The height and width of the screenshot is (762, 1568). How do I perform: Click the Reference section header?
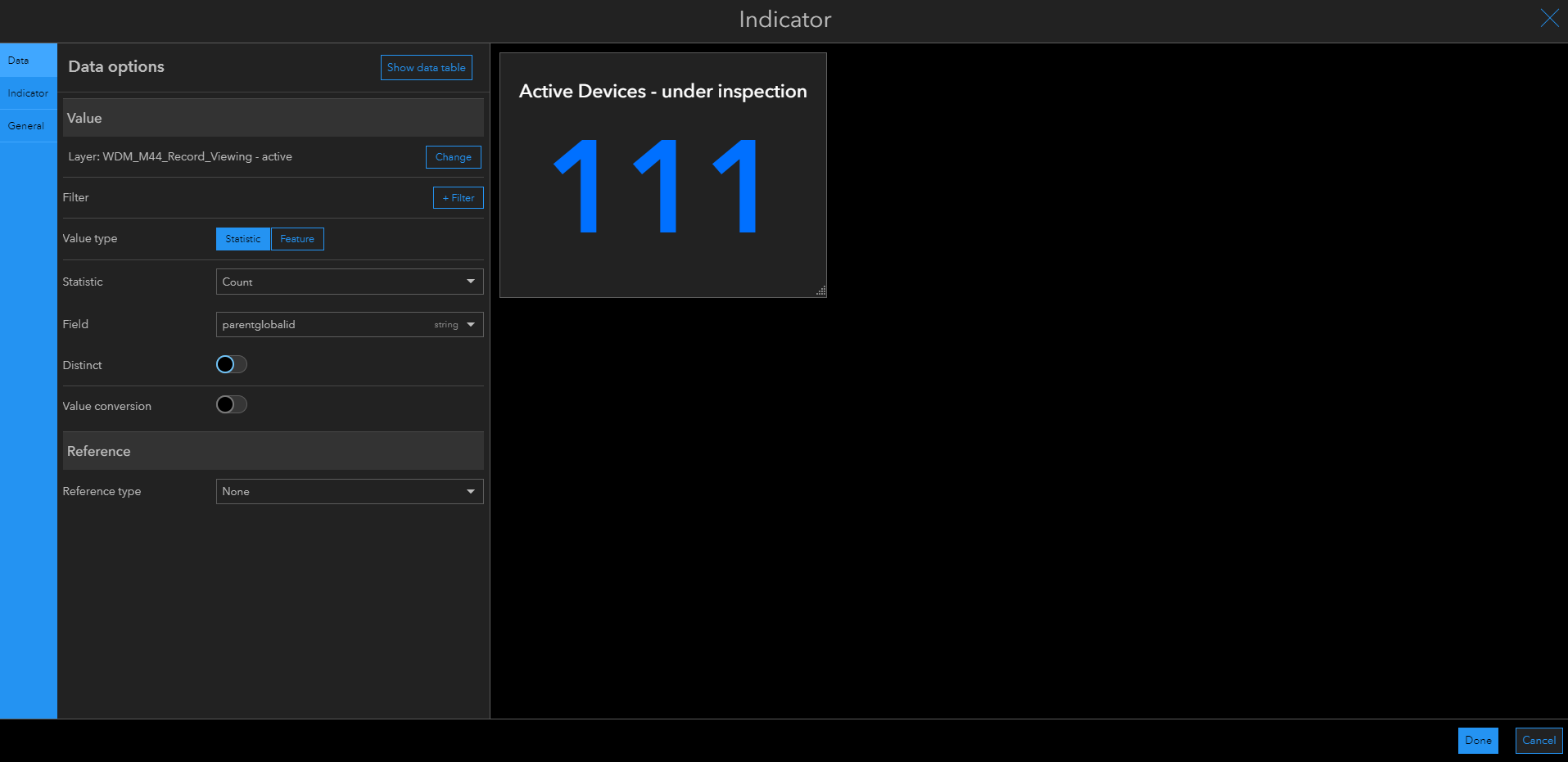pyautogui.click(x=273, y=450)
